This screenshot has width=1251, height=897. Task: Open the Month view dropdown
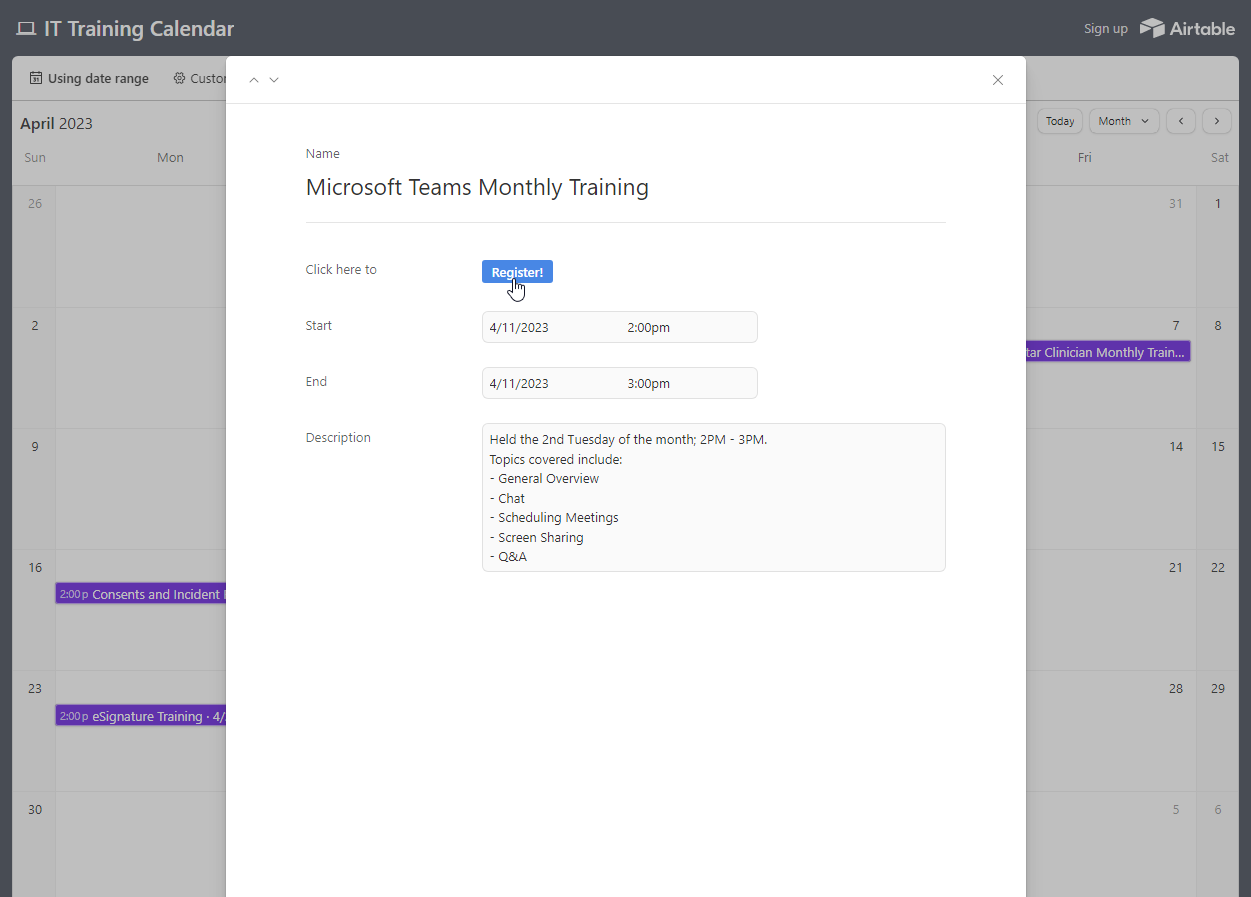point(1125,121)
